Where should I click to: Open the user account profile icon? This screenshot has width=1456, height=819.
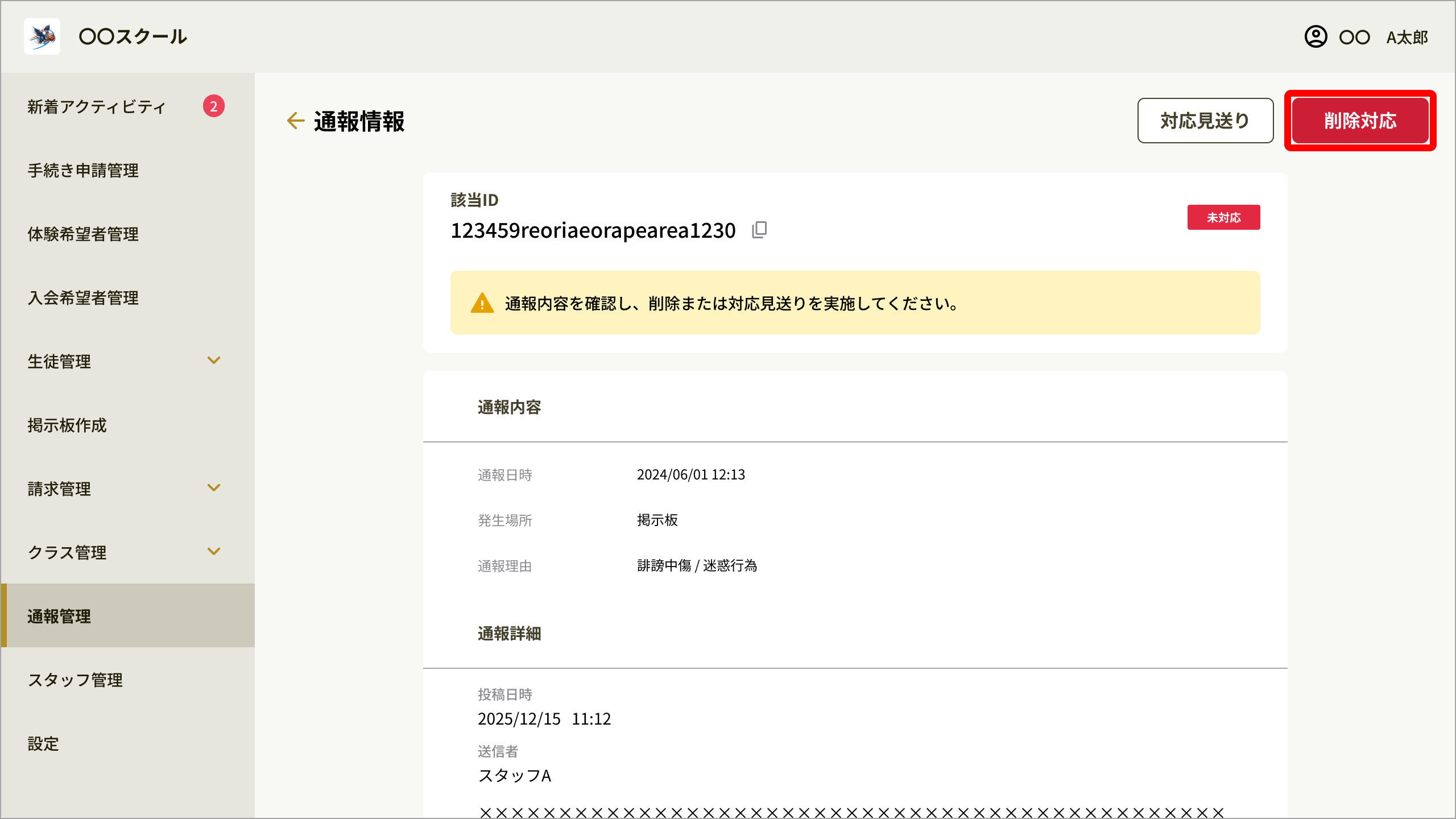pos(1316,37)
